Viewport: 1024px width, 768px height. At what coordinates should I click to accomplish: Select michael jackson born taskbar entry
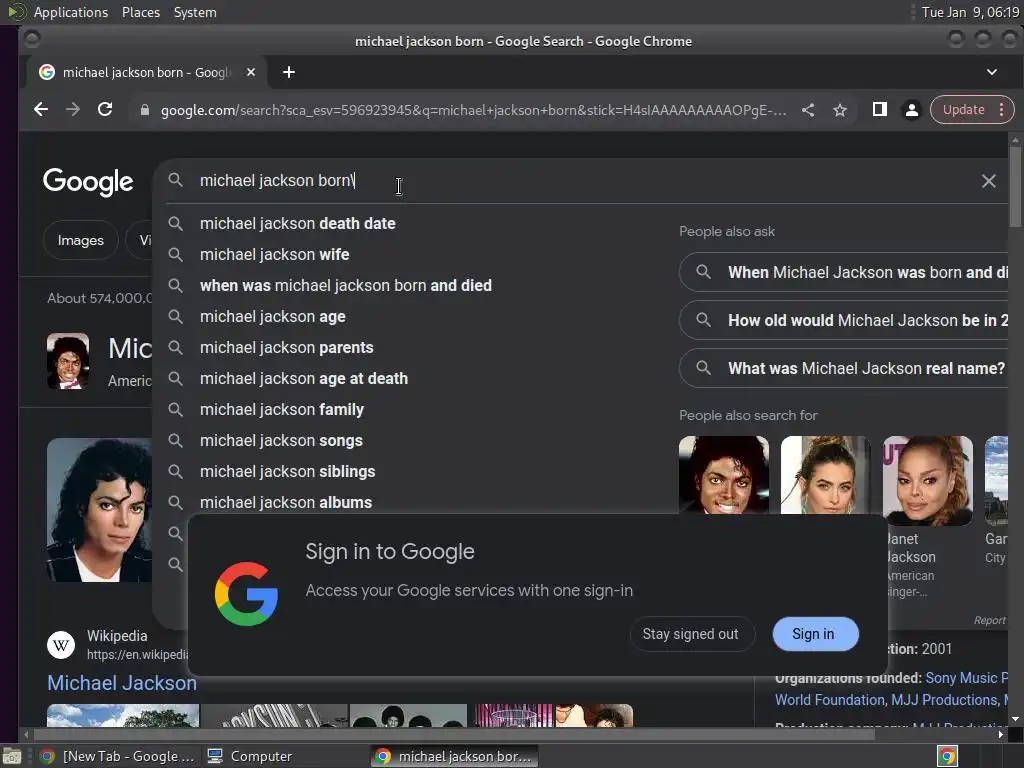455,756
